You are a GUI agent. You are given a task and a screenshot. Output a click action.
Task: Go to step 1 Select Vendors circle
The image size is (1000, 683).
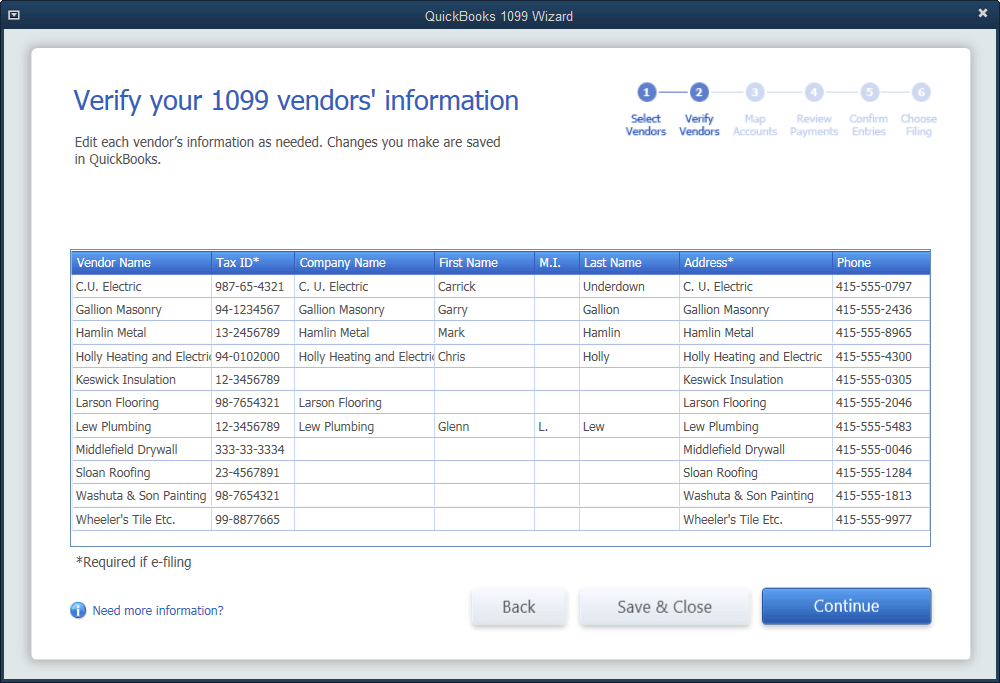click(646, 92)
